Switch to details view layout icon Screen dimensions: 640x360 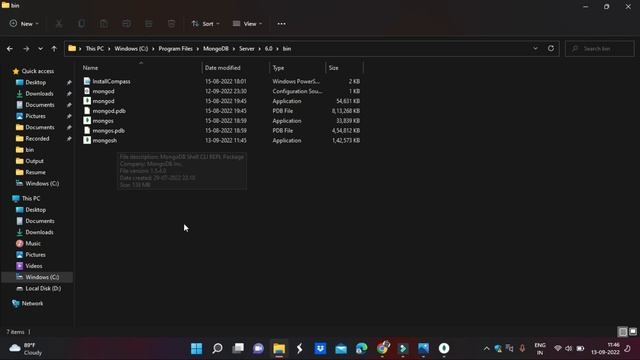[622, 332]
